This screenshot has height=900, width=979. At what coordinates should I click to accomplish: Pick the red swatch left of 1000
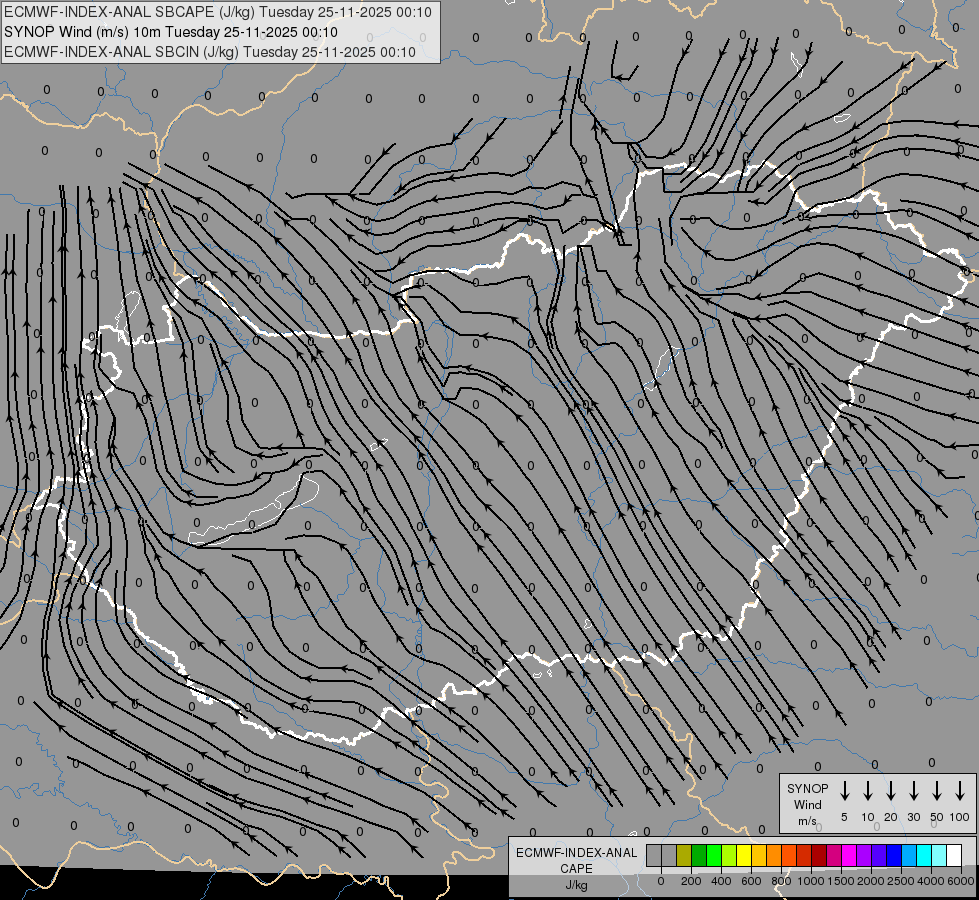(x=804, y=855)
